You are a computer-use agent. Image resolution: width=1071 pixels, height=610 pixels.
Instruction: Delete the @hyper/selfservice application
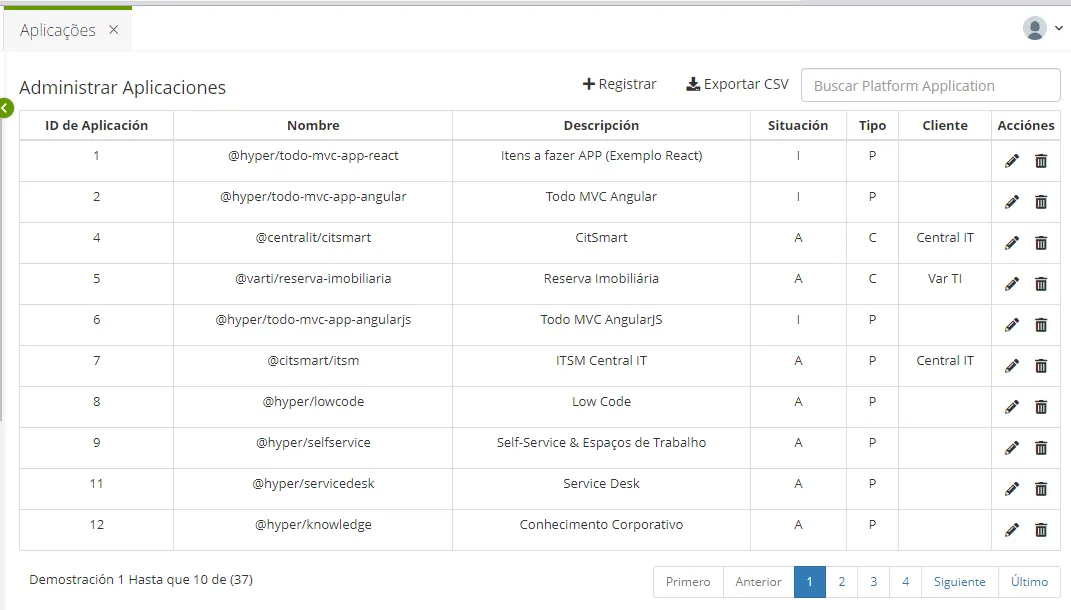click(1041, 448)
